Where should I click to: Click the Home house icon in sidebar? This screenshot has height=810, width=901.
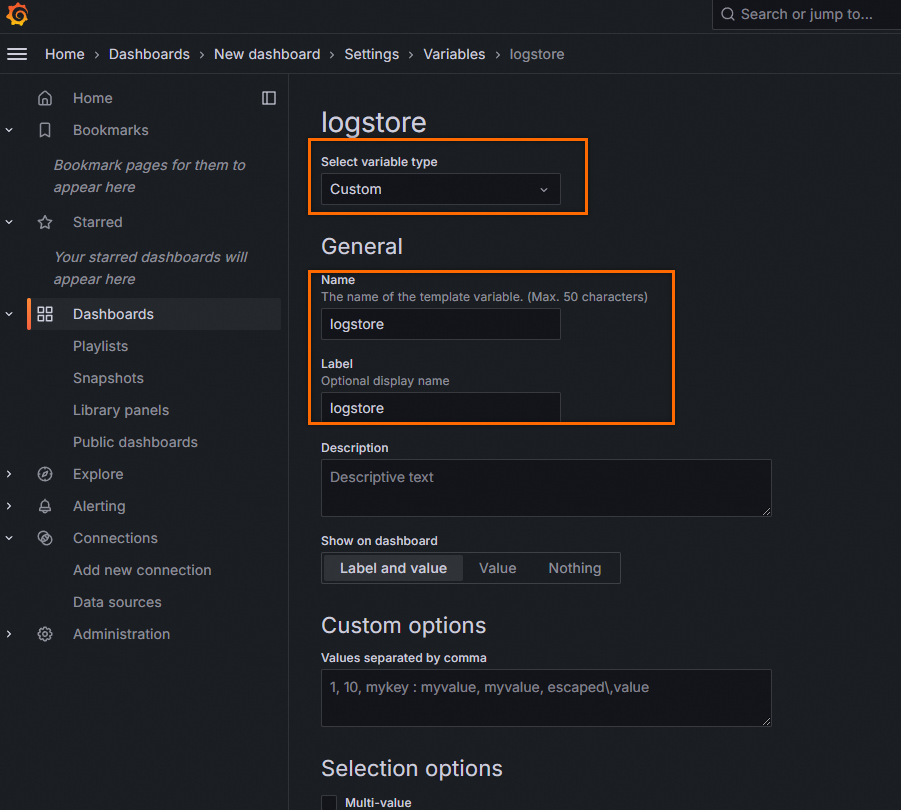pyautogui.click(x=45, y=98)
